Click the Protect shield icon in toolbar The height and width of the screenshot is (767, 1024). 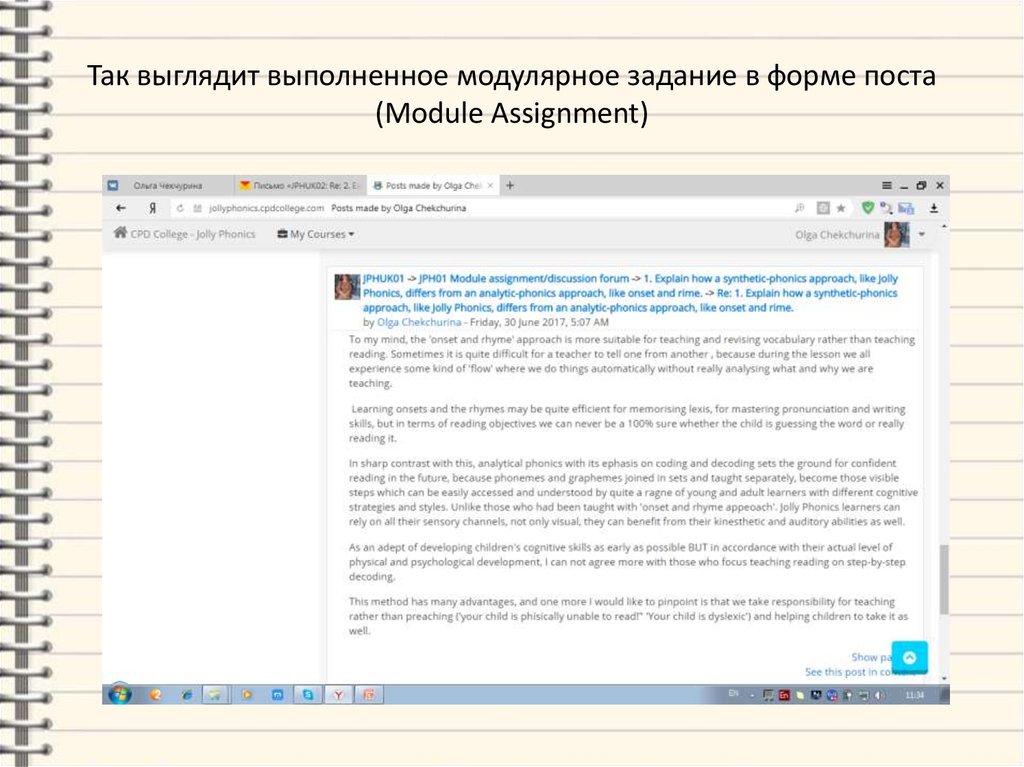869,208
